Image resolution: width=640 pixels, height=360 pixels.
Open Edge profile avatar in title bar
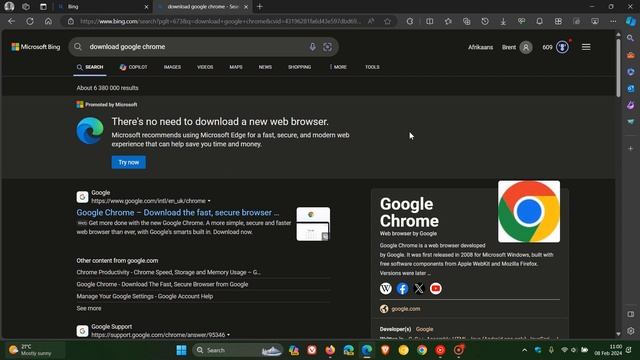coord(9,7)
